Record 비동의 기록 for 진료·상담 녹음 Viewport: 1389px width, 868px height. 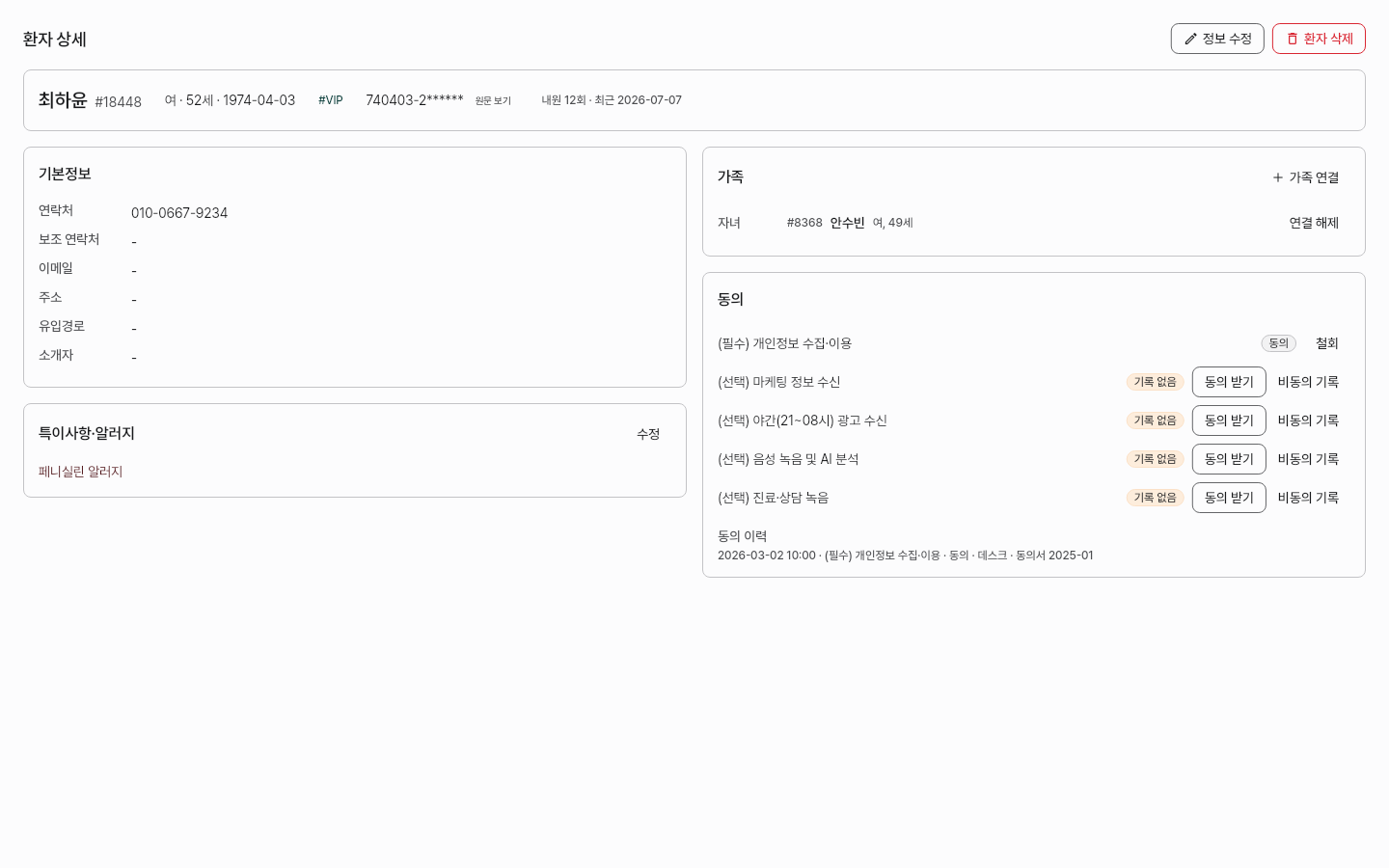click(x=1308, y=498)
